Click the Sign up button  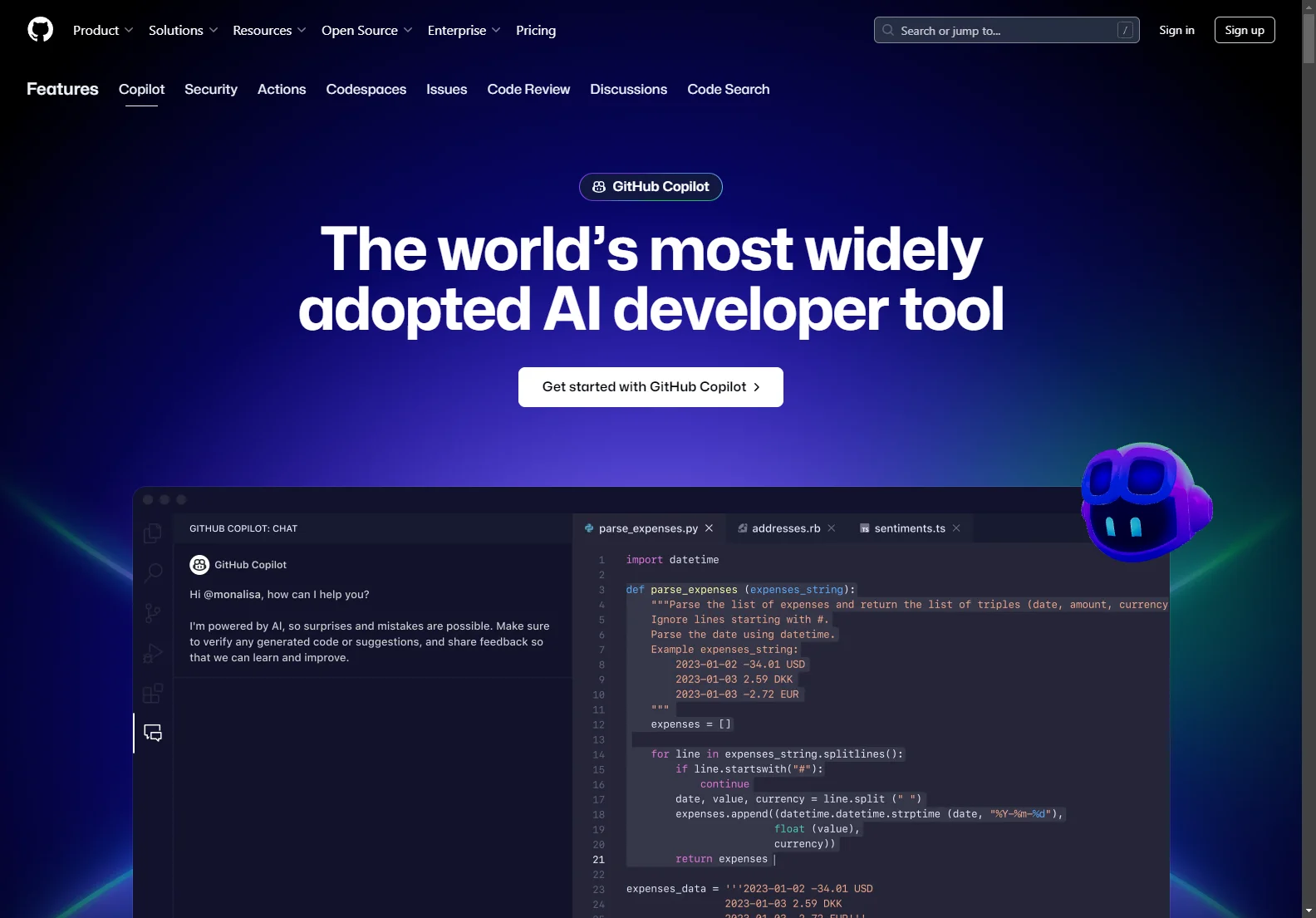click(1245, 30)
